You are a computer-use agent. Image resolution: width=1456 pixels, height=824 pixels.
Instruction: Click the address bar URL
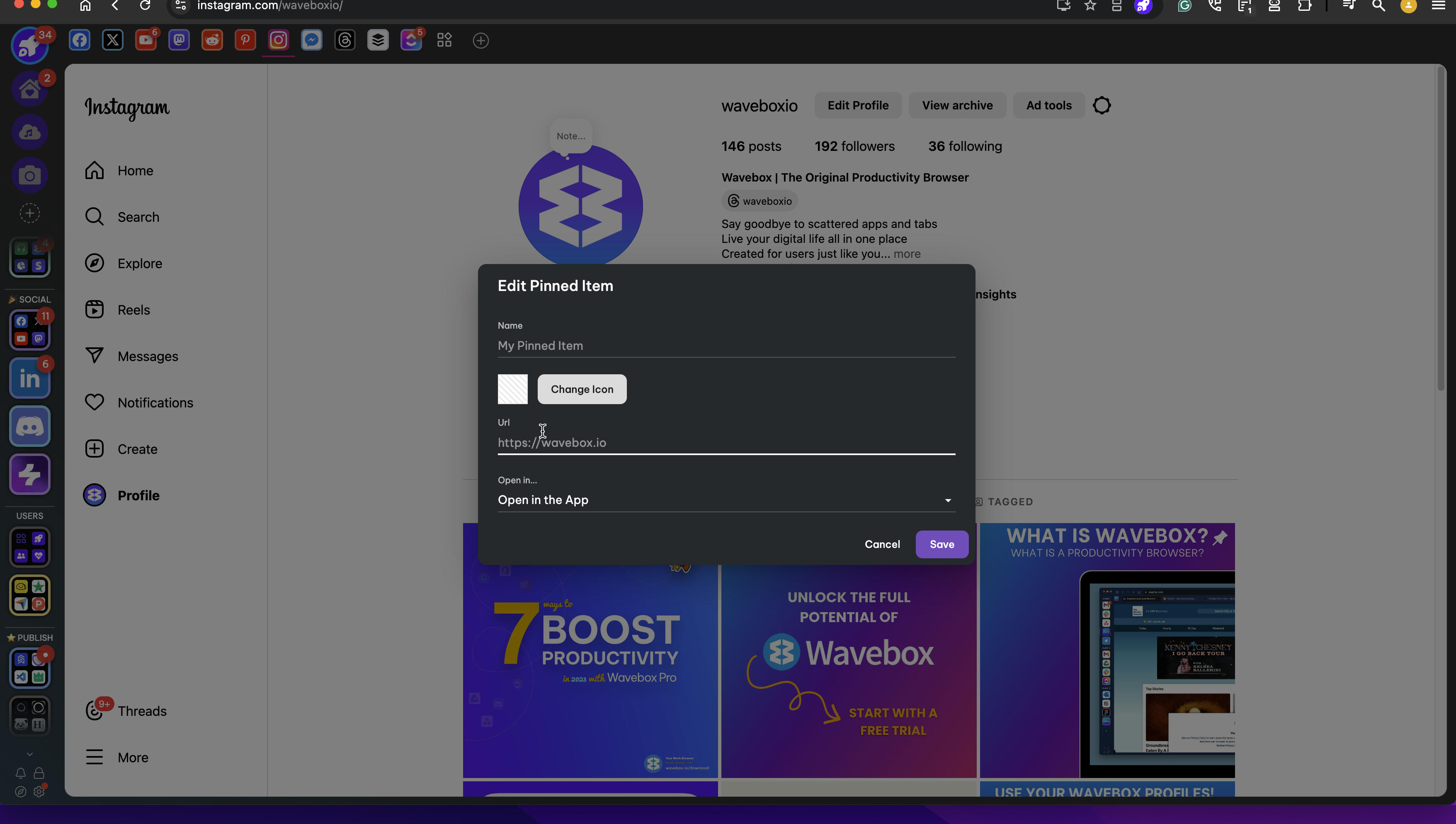[270, 6]
